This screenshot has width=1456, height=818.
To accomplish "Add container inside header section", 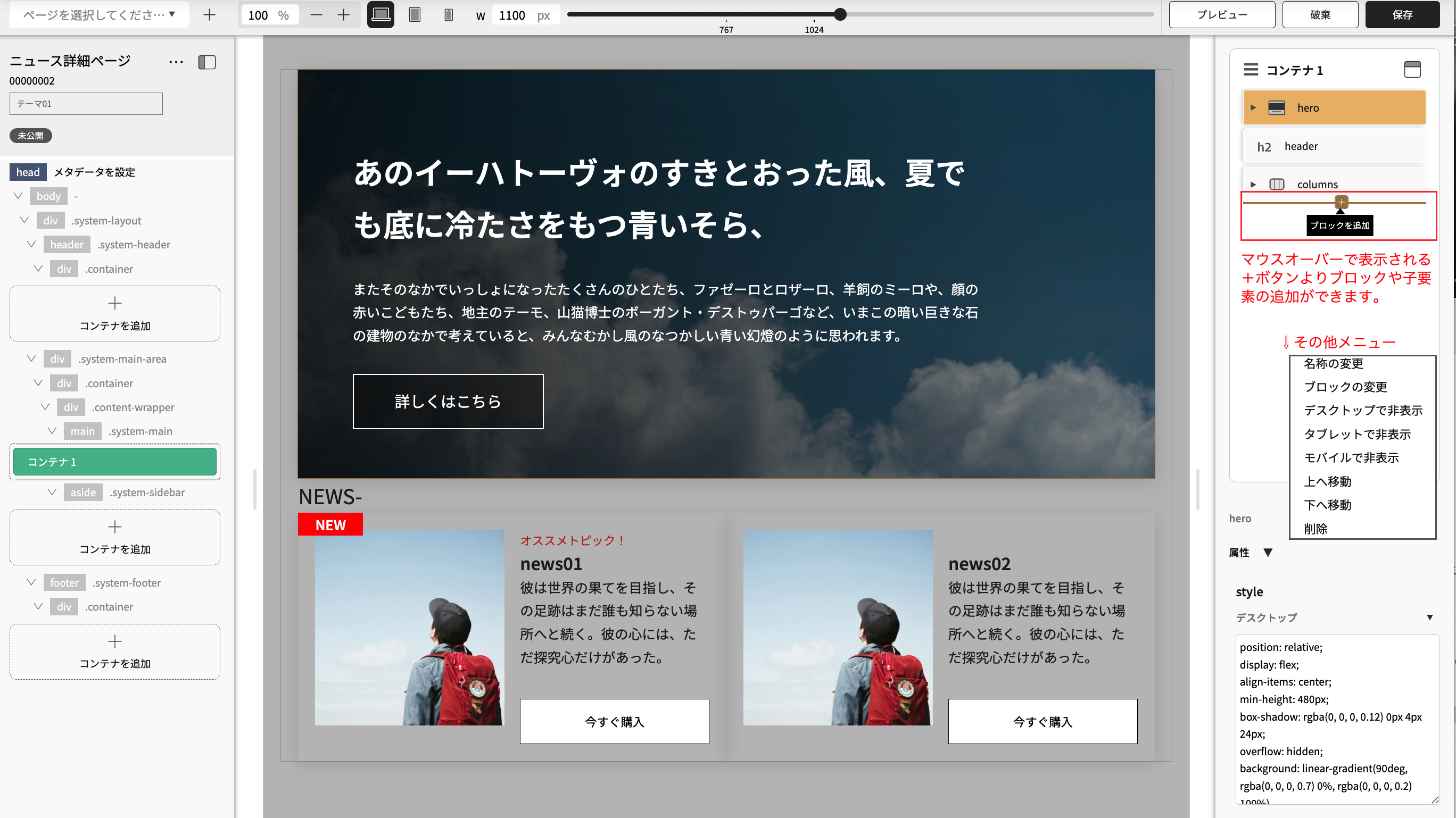I will tap(115, 313).
